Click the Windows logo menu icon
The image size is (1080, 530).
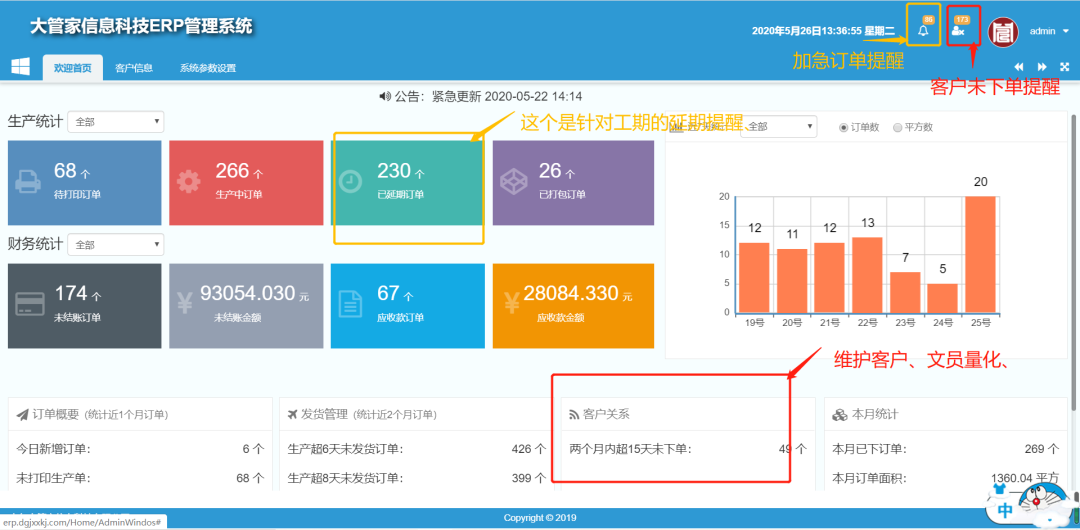pos(20,67)
